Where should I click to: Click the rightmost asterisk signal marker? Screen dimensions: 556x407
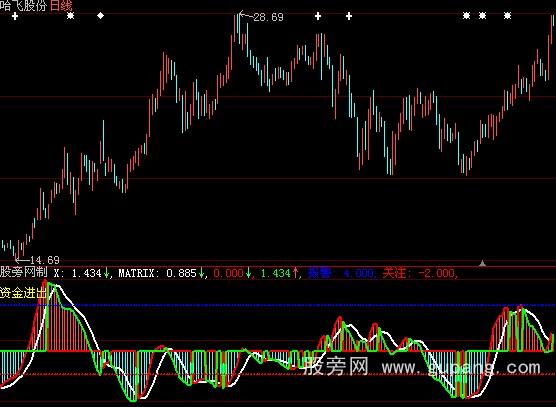tap(507, 16)
